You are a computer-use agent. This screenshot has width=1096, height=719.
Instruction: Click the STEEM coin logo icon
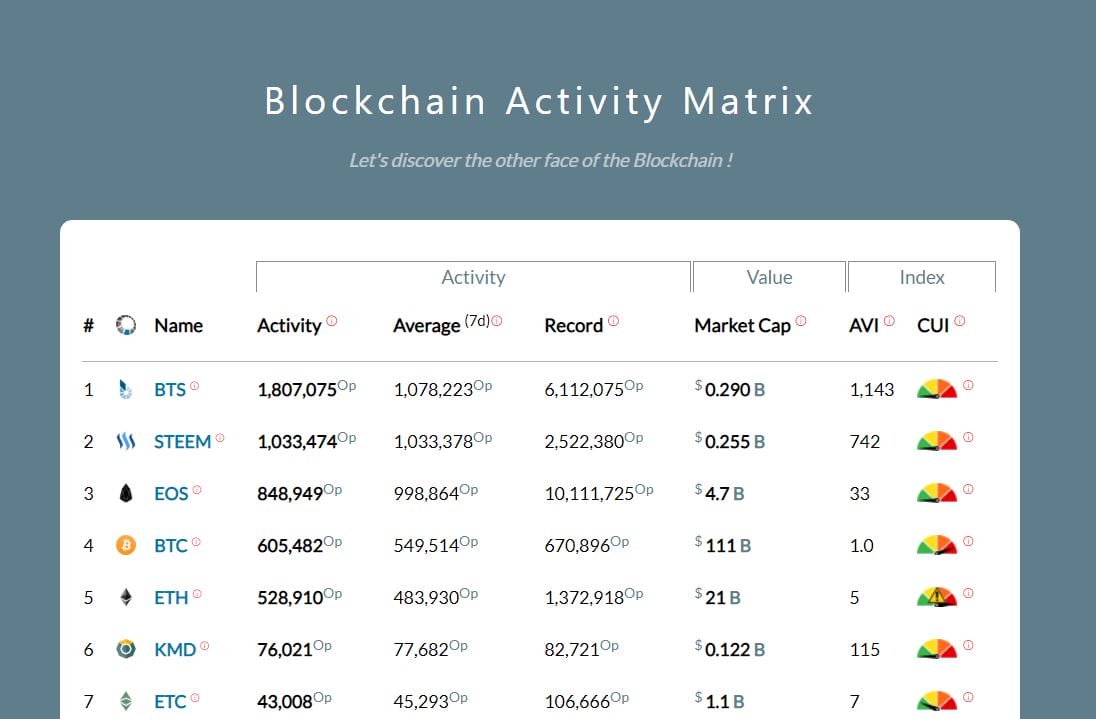coord(126,441)
